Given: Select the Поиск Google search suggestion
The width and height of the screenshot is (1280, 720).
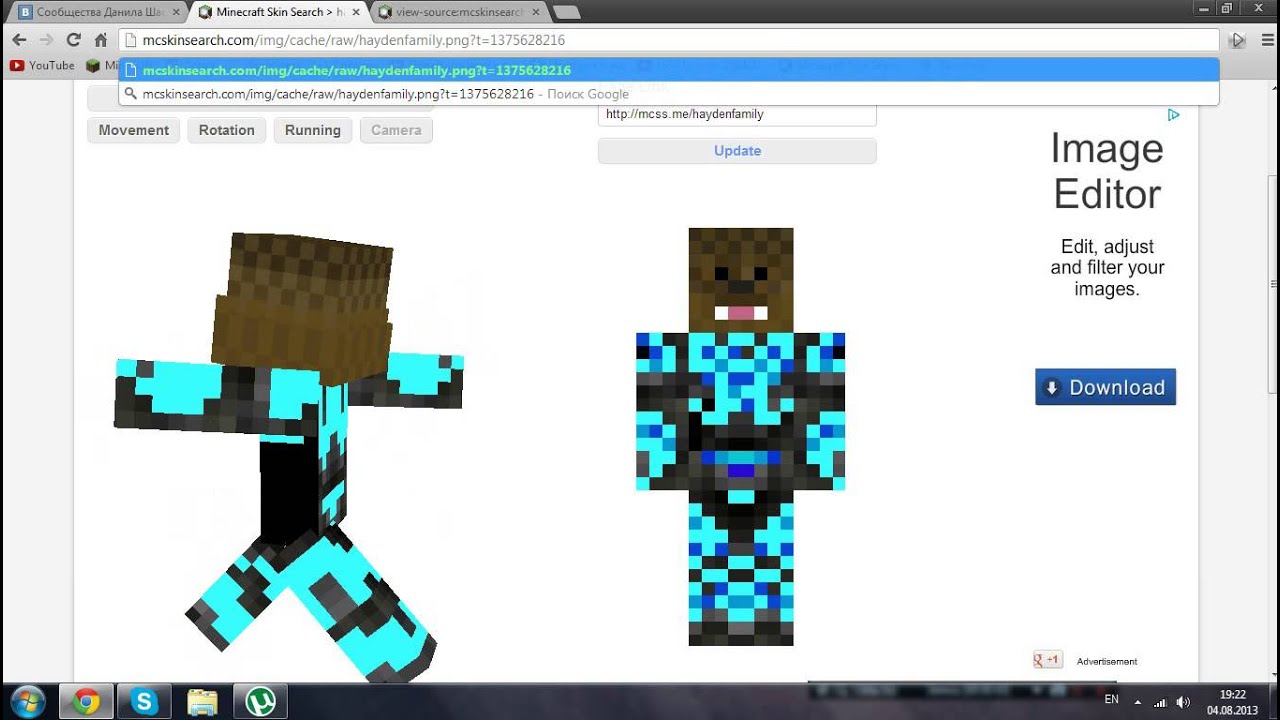Looking at the screenshot, I should click(668, 94).
